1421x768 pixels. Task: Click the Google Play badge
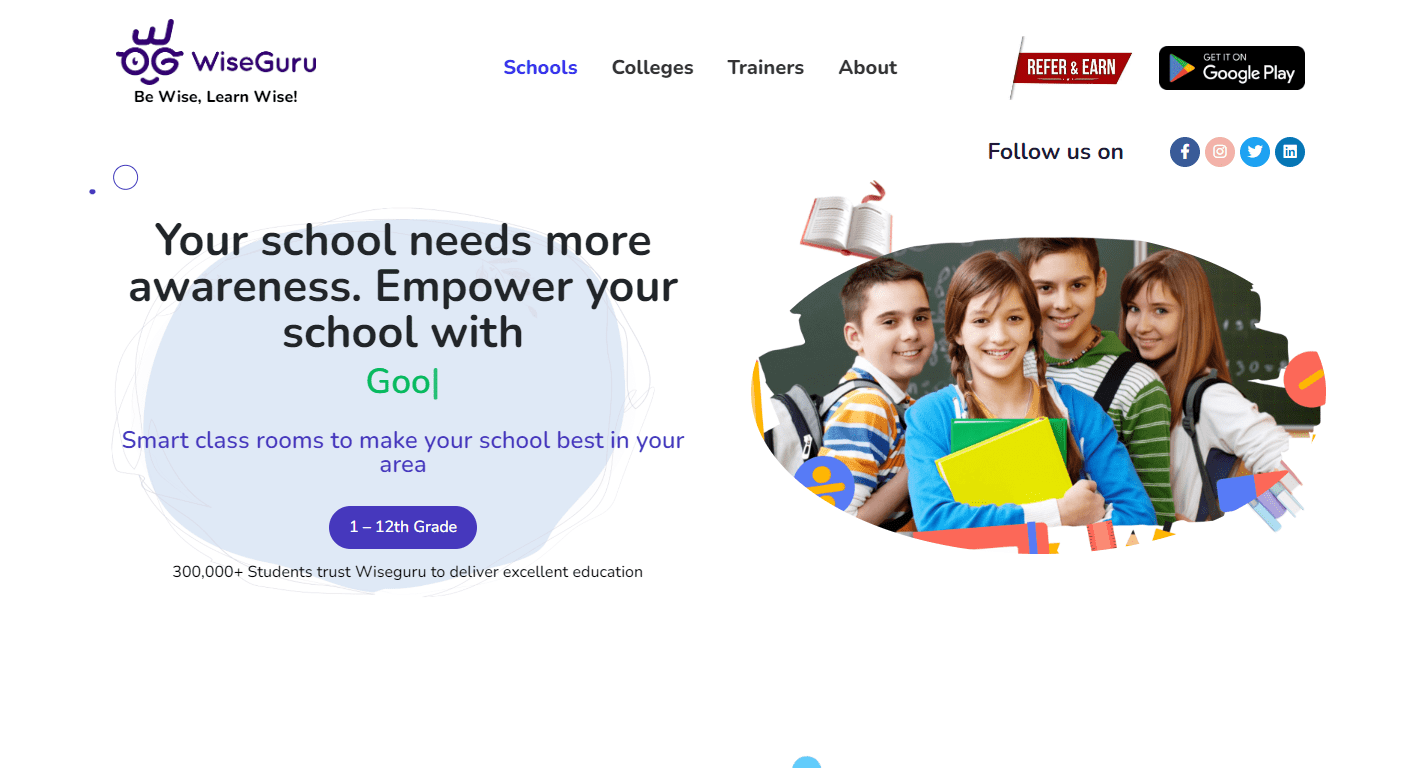pyautogui.click(x=1232, y=68)
